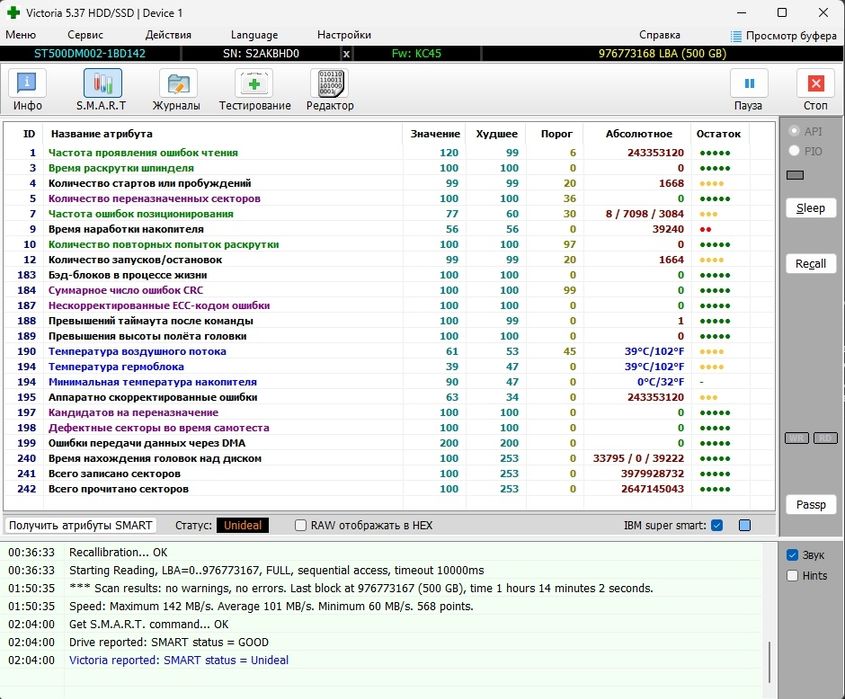Click the green cross Victoria app icon
The height and width of the screenshot is (699, 845).
point(13,12)
